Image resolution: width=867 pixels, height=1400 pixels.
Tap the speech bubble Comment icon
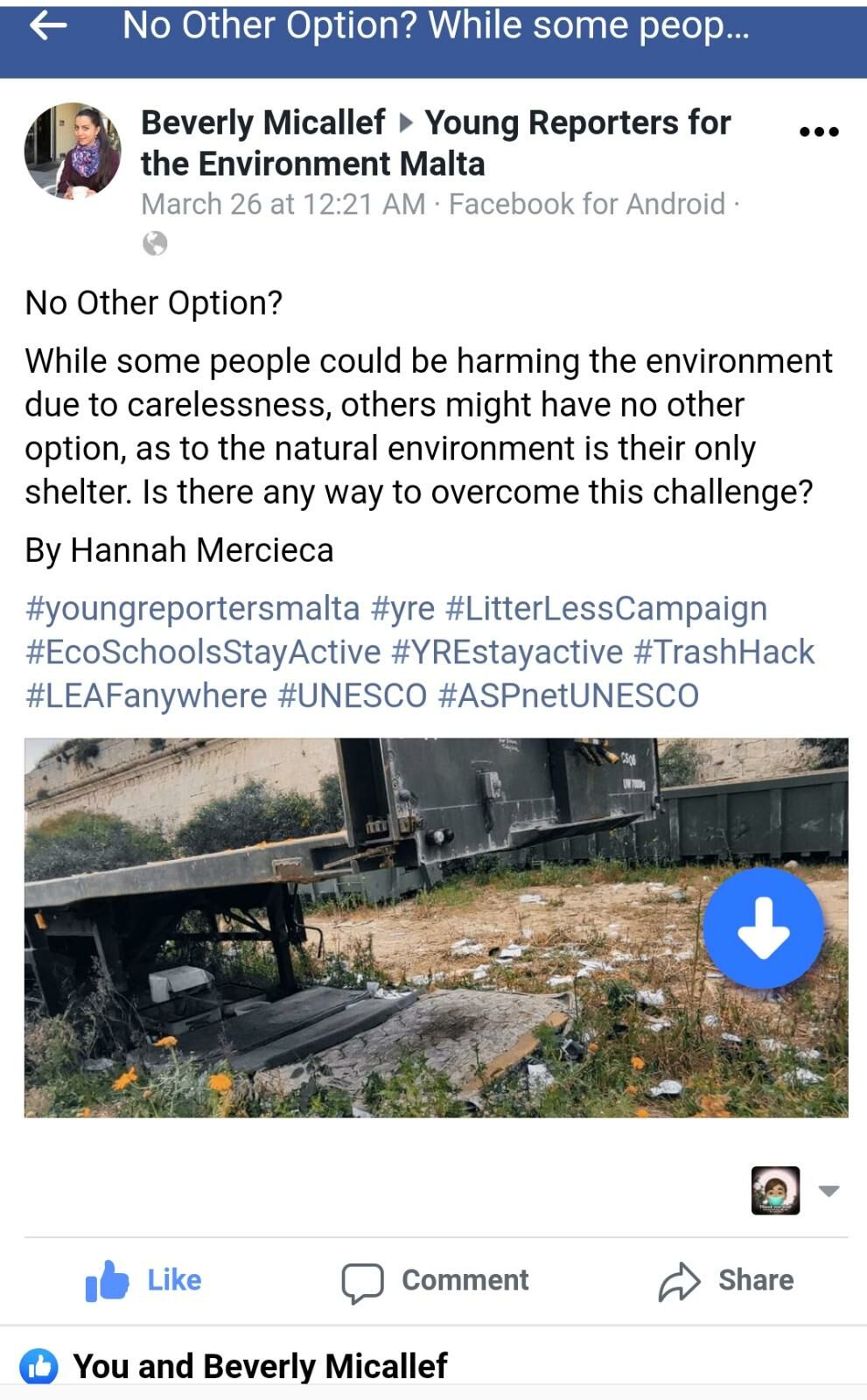pyautogui.click(x=362, y=1283)
